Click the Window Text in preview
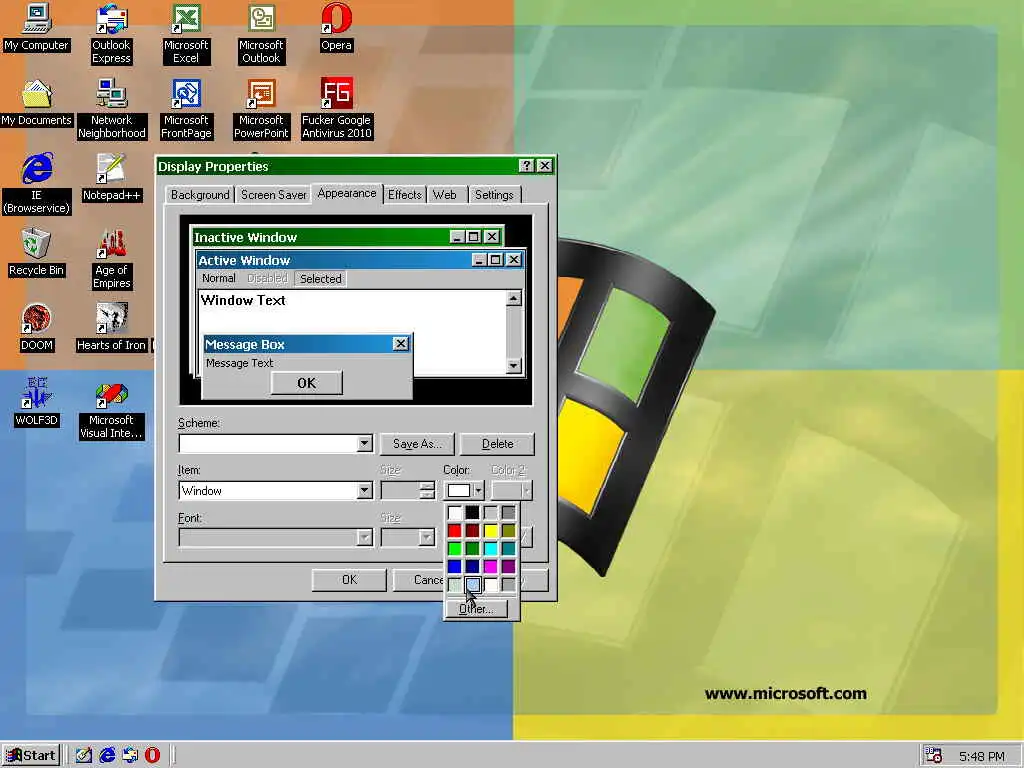1024x768 pixels. [243, 300]
